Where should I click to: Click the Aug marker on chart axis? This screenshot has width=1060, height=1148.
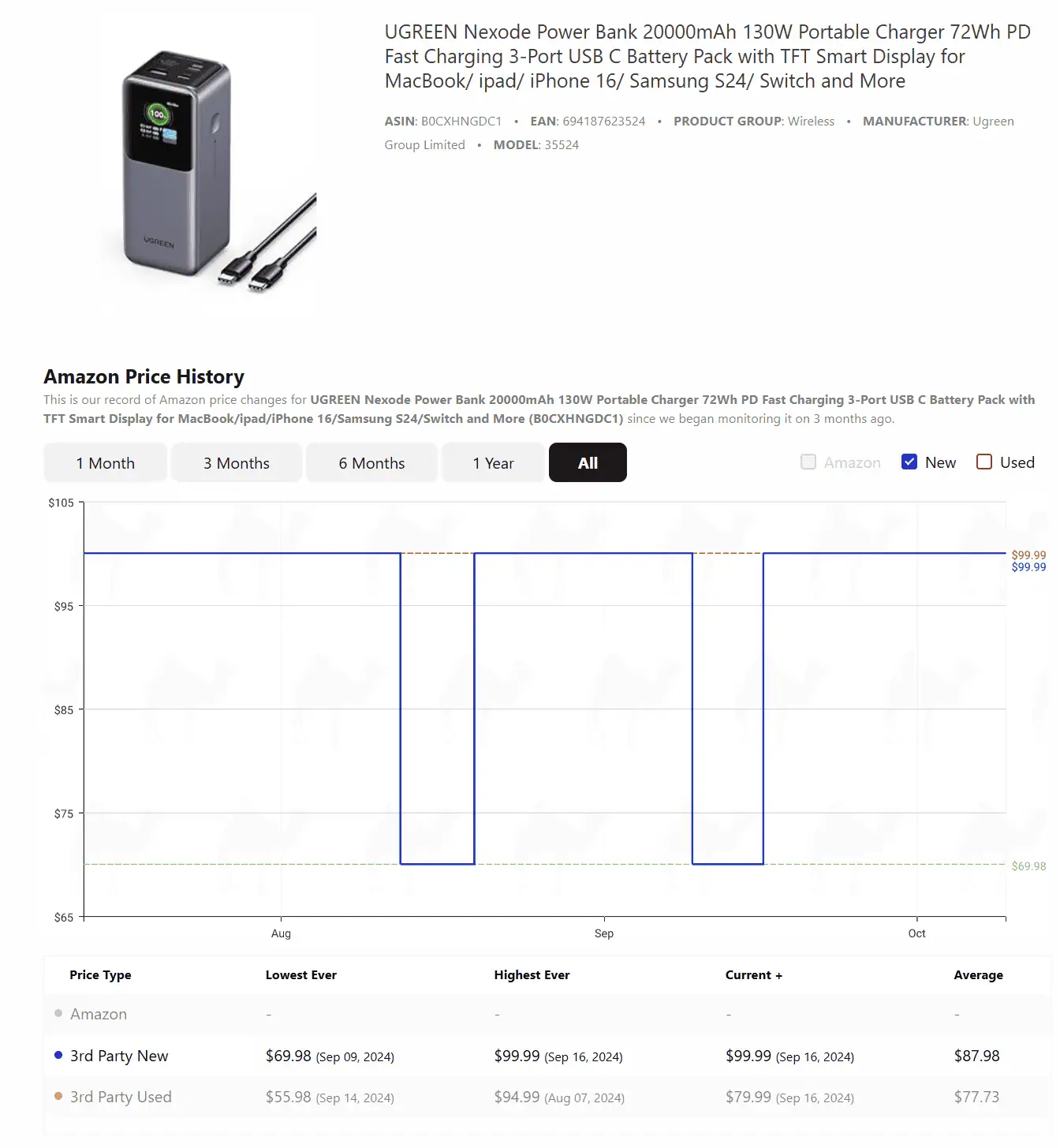281,933
